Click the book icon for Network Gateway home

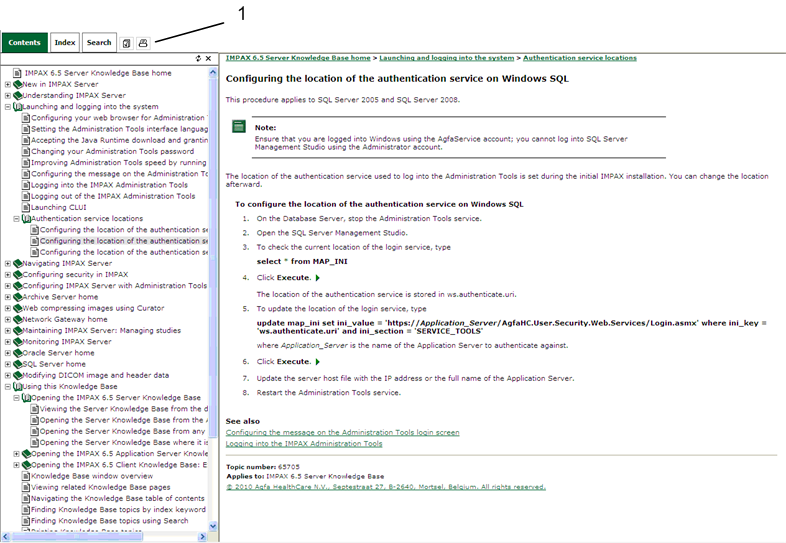coord(18,319)
